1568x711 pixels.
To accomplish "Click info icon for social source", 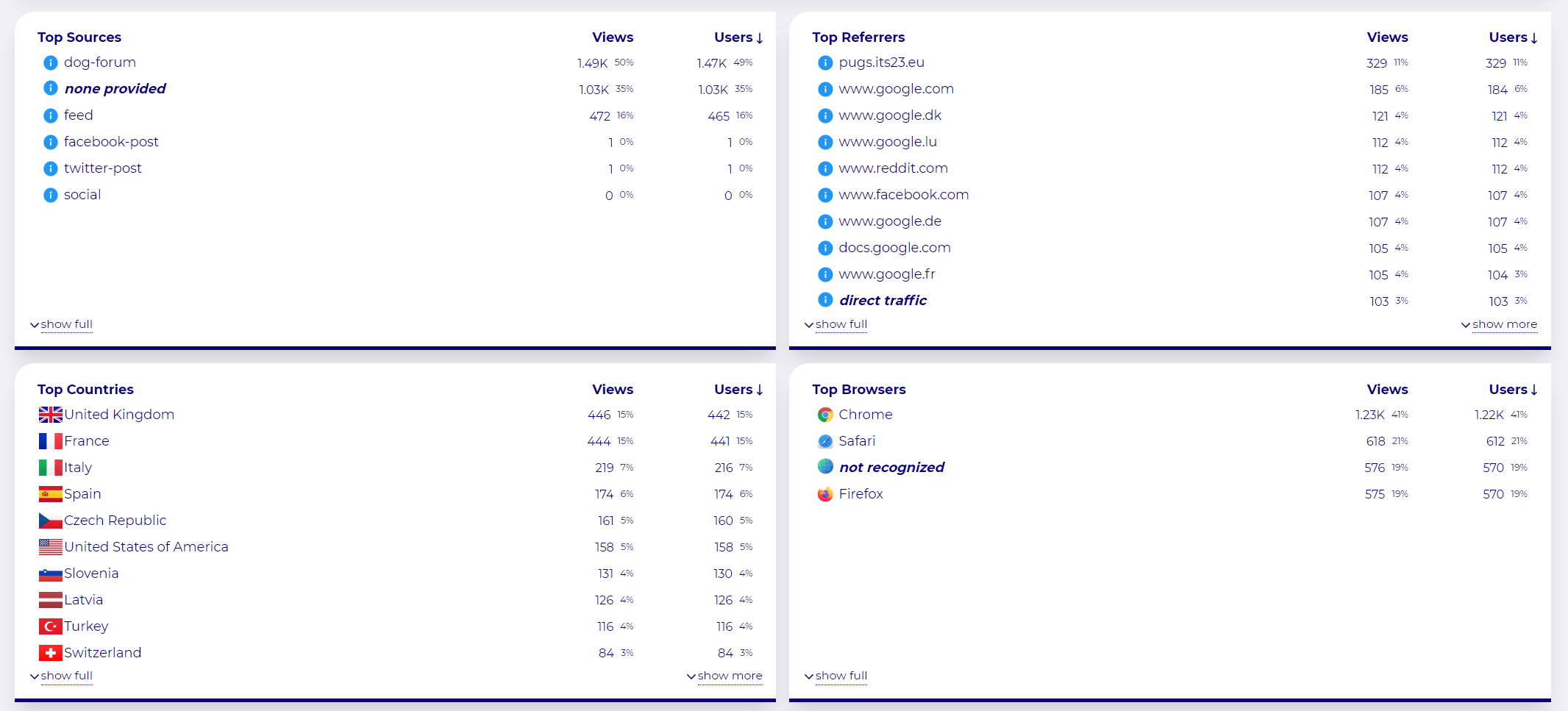I will [50, 195].
